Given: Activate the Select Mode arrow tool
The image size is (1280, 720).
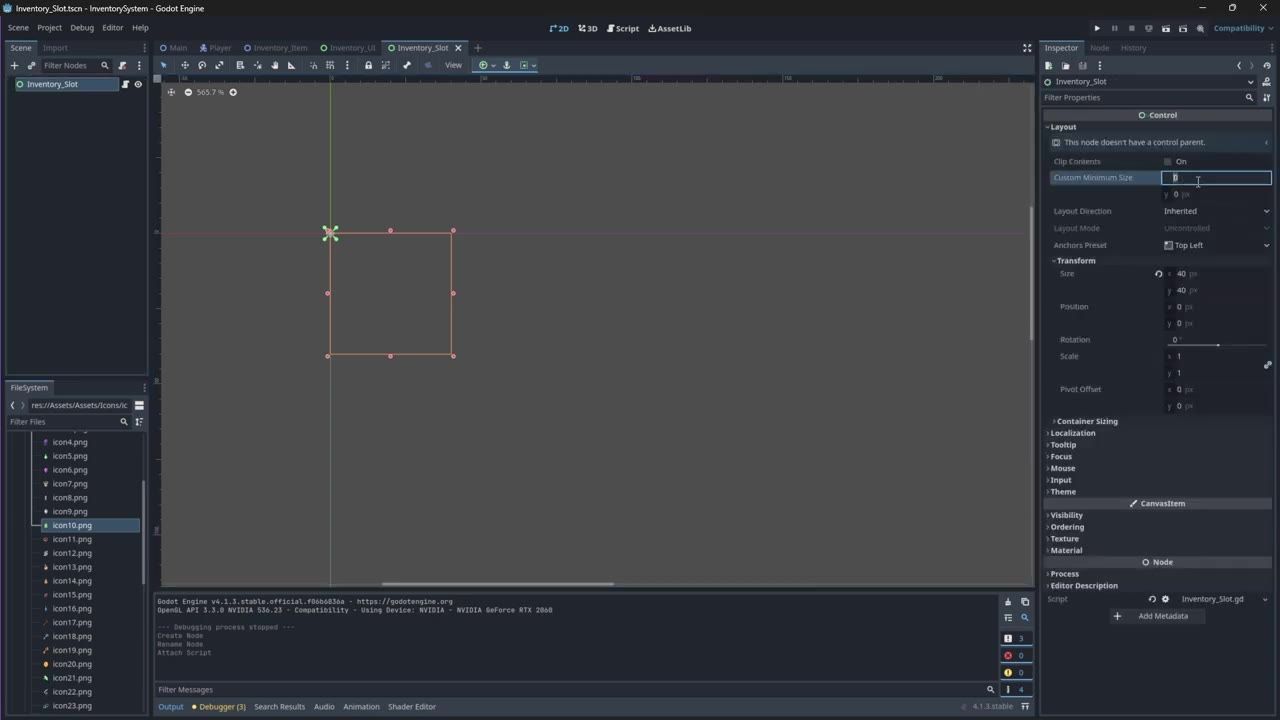Looking at the screenshot, I should tap(164, 65).
